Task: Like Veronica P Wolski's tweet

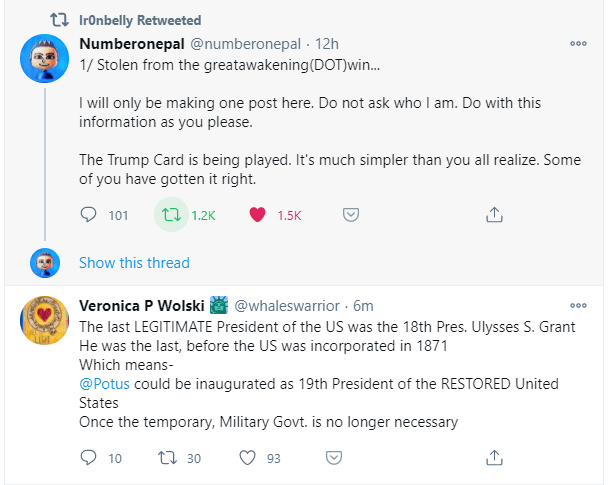Action: coord(246,458)
